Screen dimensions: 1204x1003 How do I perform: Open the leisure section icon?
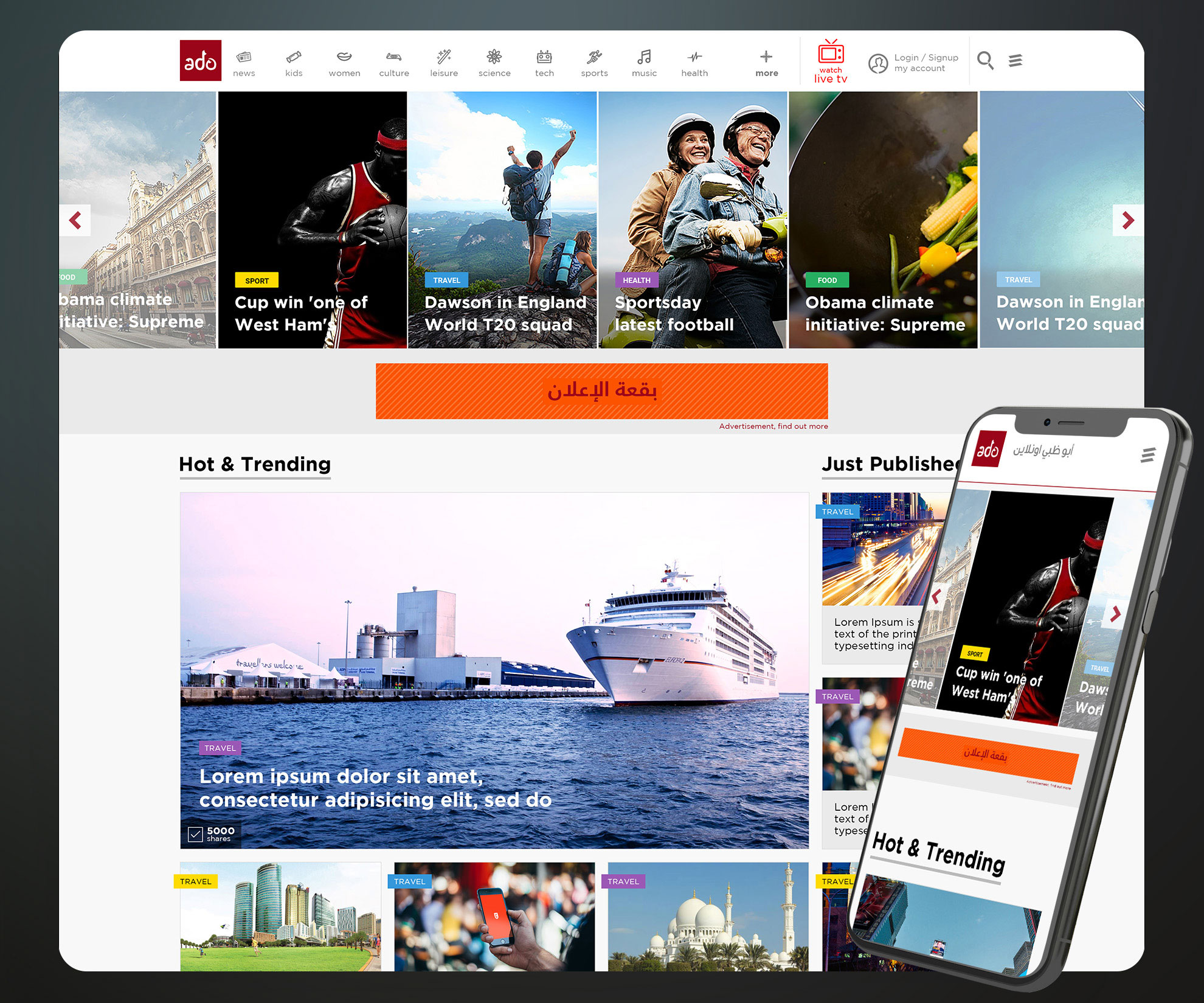coord(444,57)
